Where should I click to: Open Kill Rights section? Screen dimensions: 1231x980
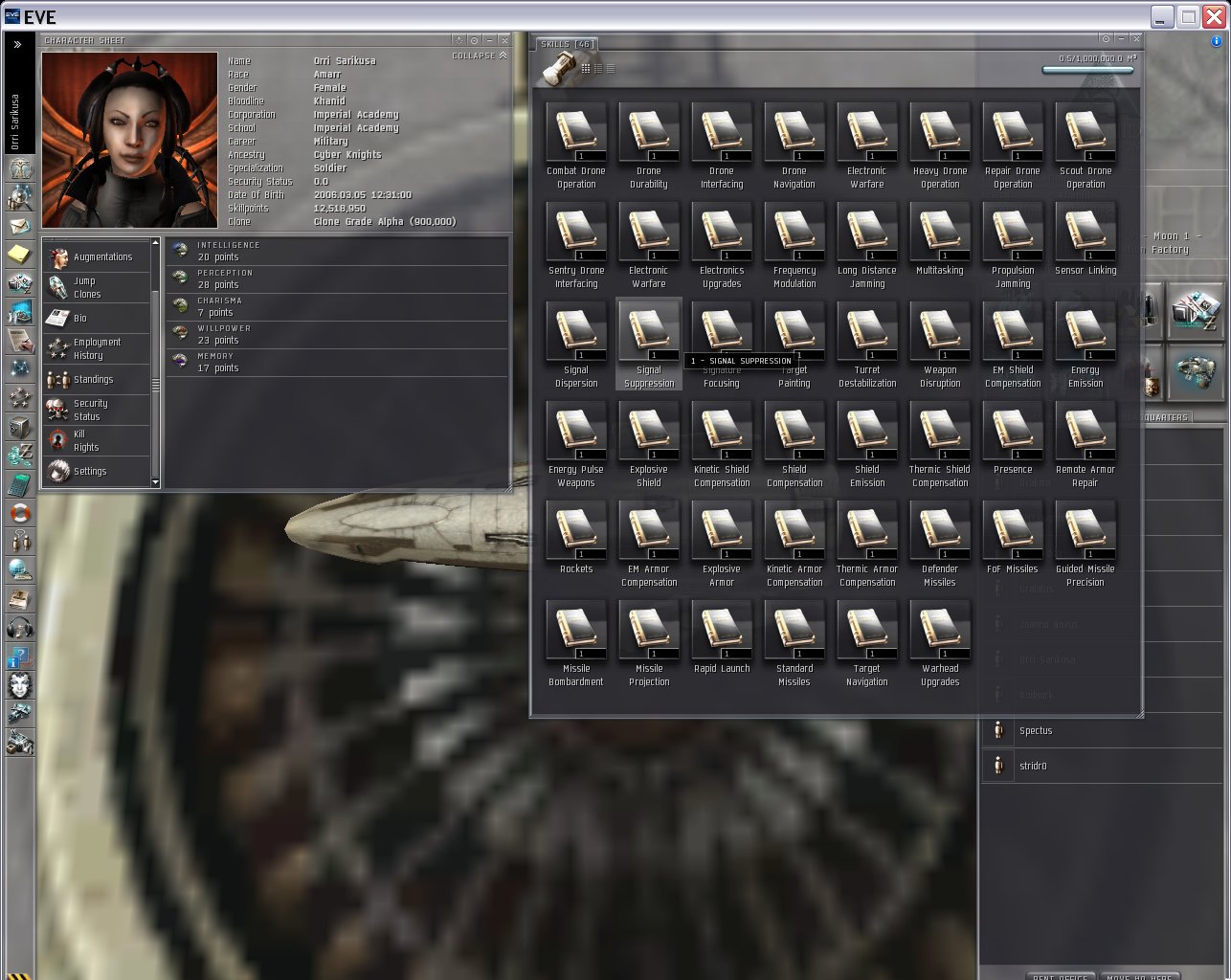pos(96,441)
